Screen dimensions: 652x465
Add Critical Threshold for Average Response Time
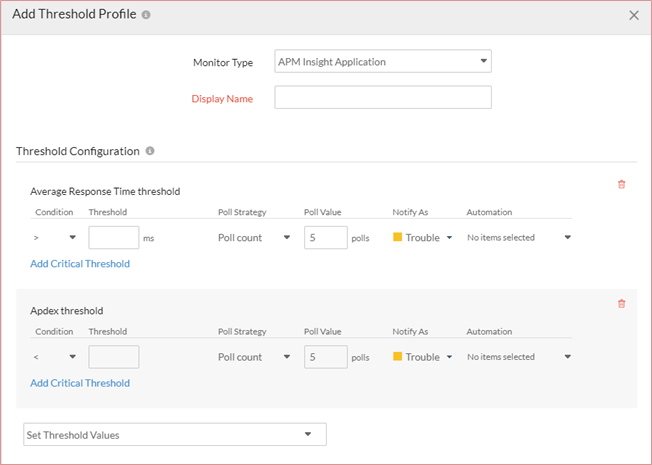click(80, 264)
